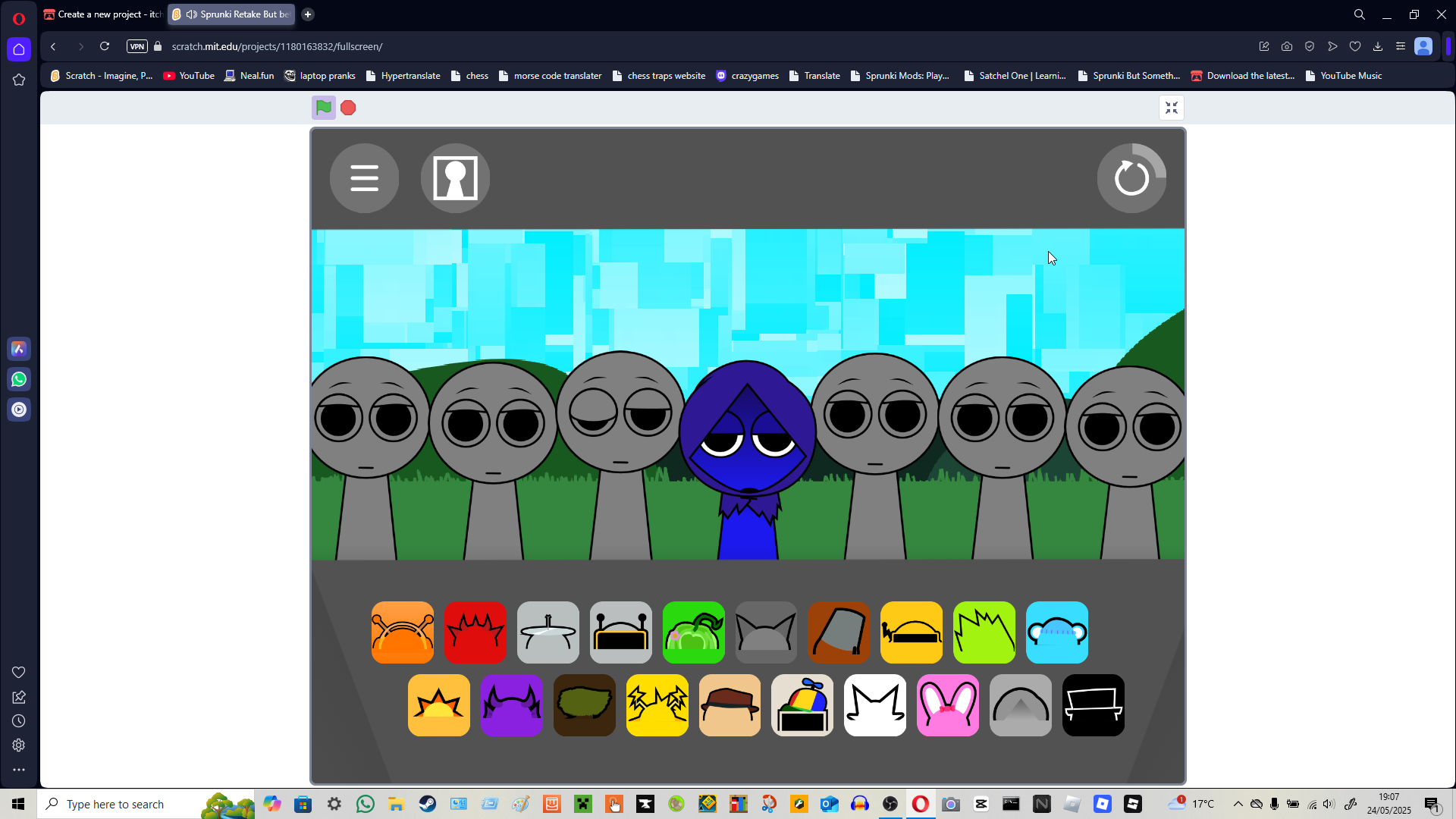Select the green plant character icon
Viewport: 1456px width, 819px height.
(694, 632)
